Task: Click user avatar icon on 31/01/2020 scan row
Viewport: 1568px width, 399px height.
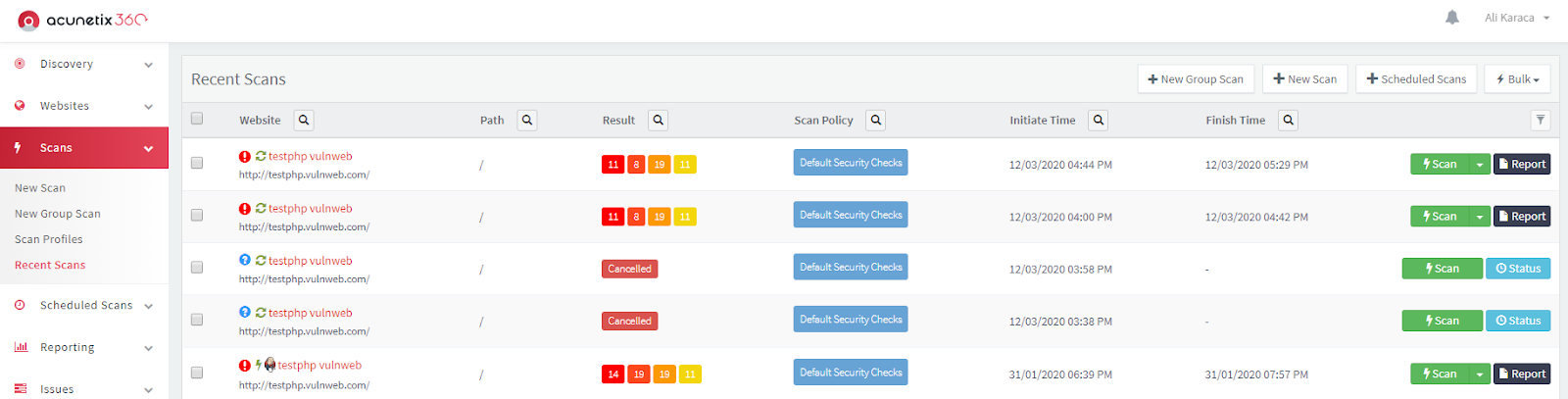Action: (270, 365)
